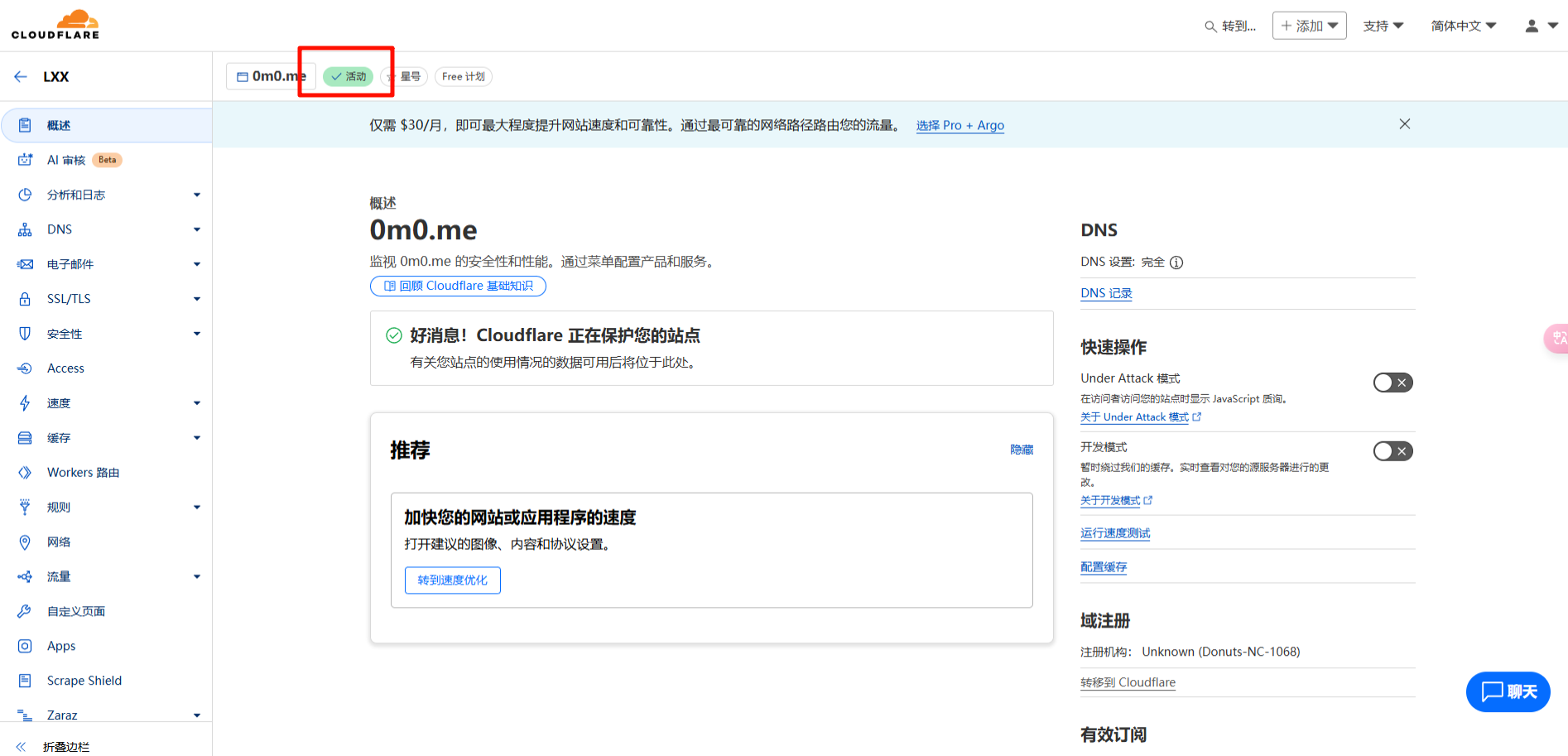
Task: Open the AI 审核 Beta menu item
Action: [66, 160]
